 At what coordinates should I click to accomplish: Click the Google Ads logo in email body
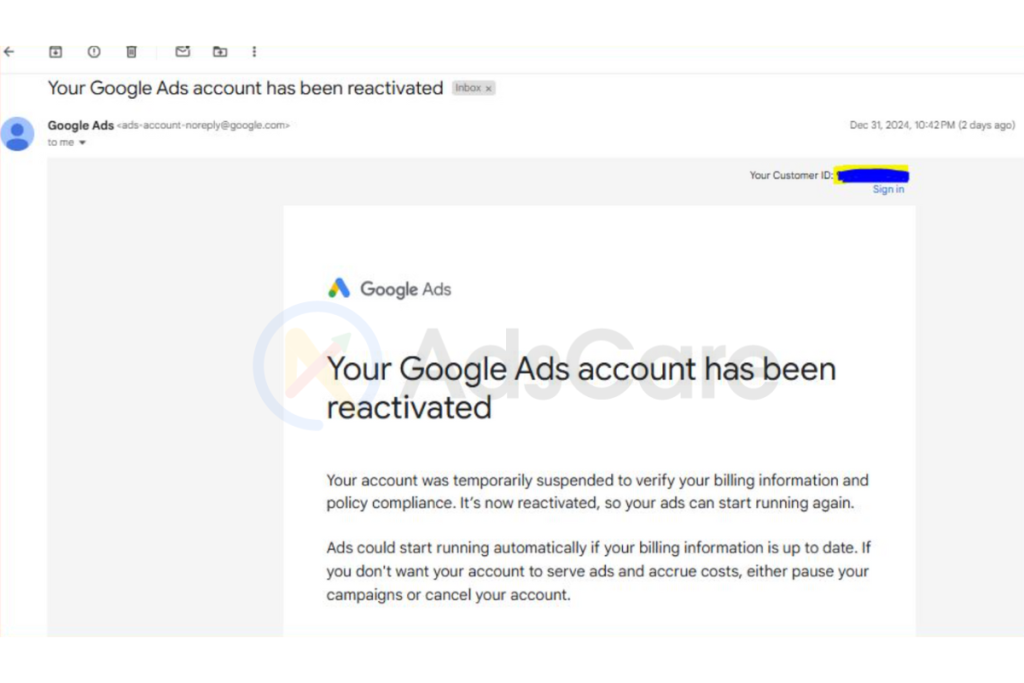click(x=389, y=289)
